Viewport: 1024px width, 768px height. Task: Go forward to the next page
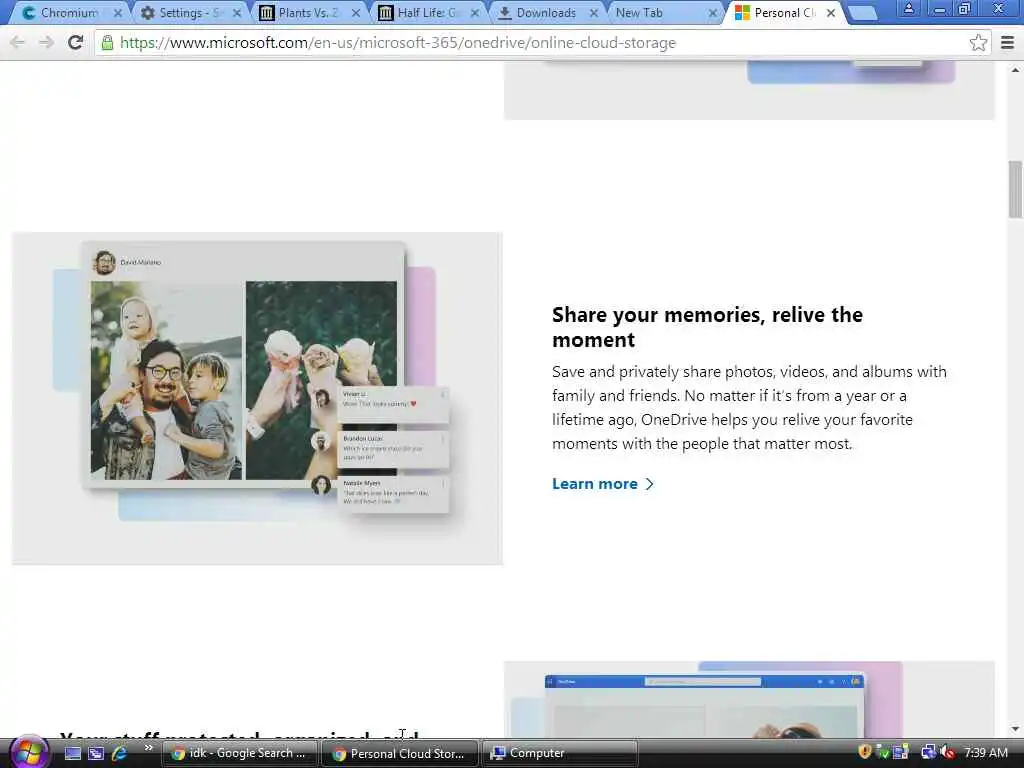click(x=46, y=42)
